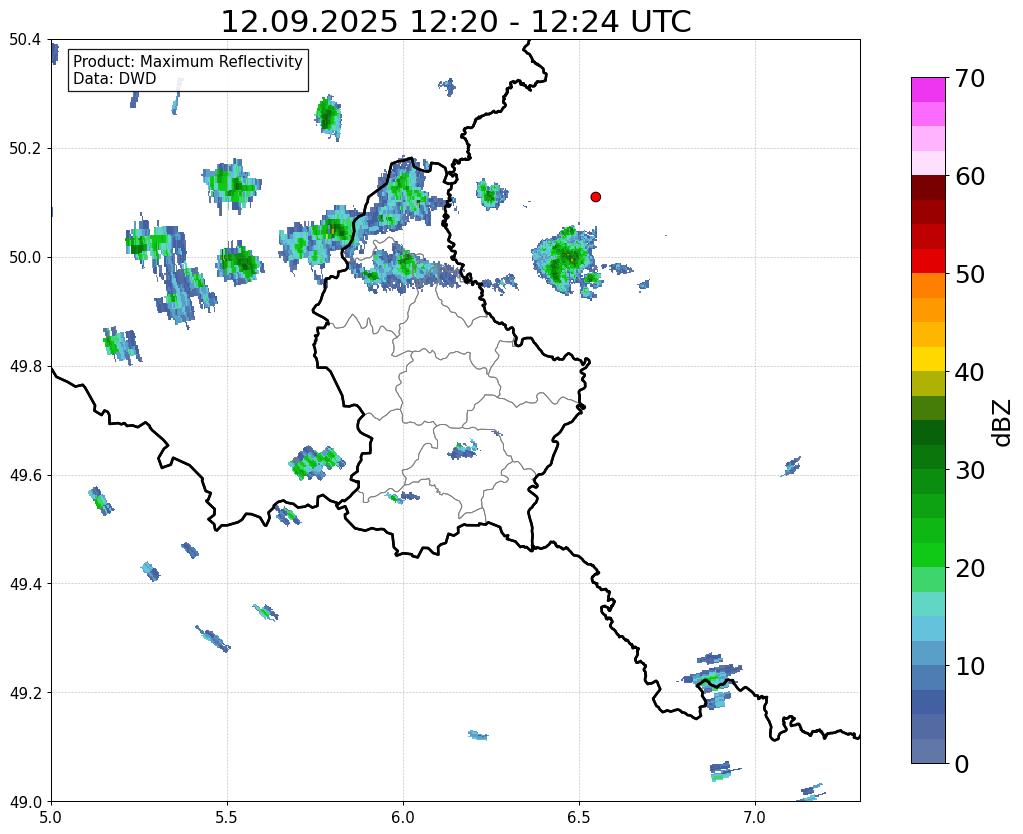Screen dimensions: 1023x834
Task: Click the 60 tick label on the colorbar
Action: [969, 176]
